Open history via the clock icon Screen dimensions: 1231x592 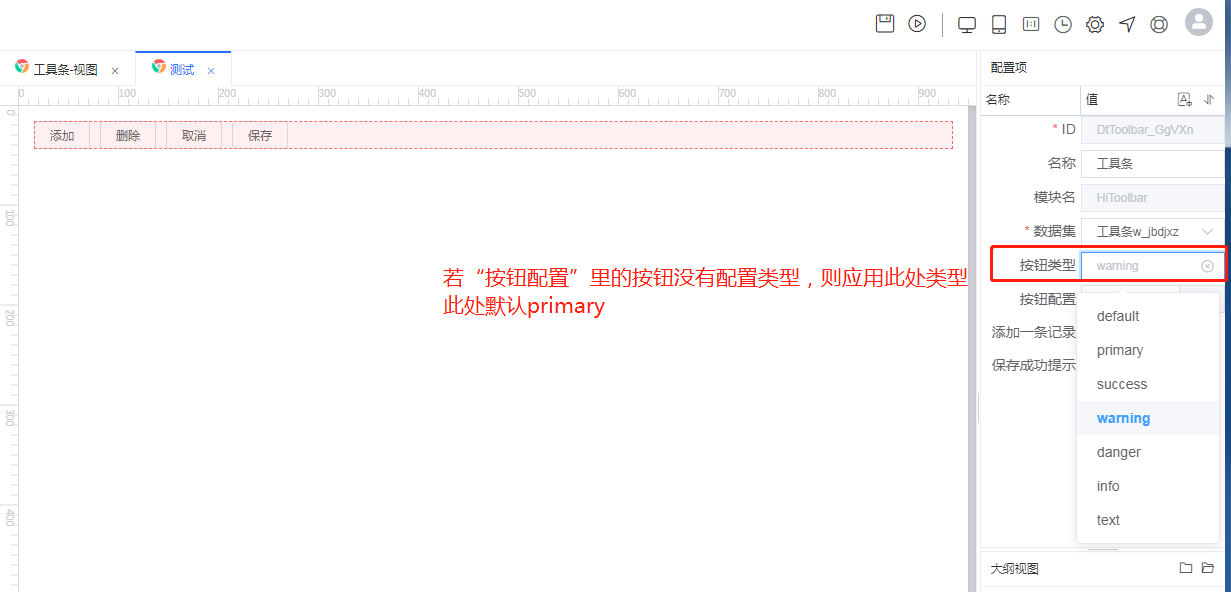[x=1062, y=25]
